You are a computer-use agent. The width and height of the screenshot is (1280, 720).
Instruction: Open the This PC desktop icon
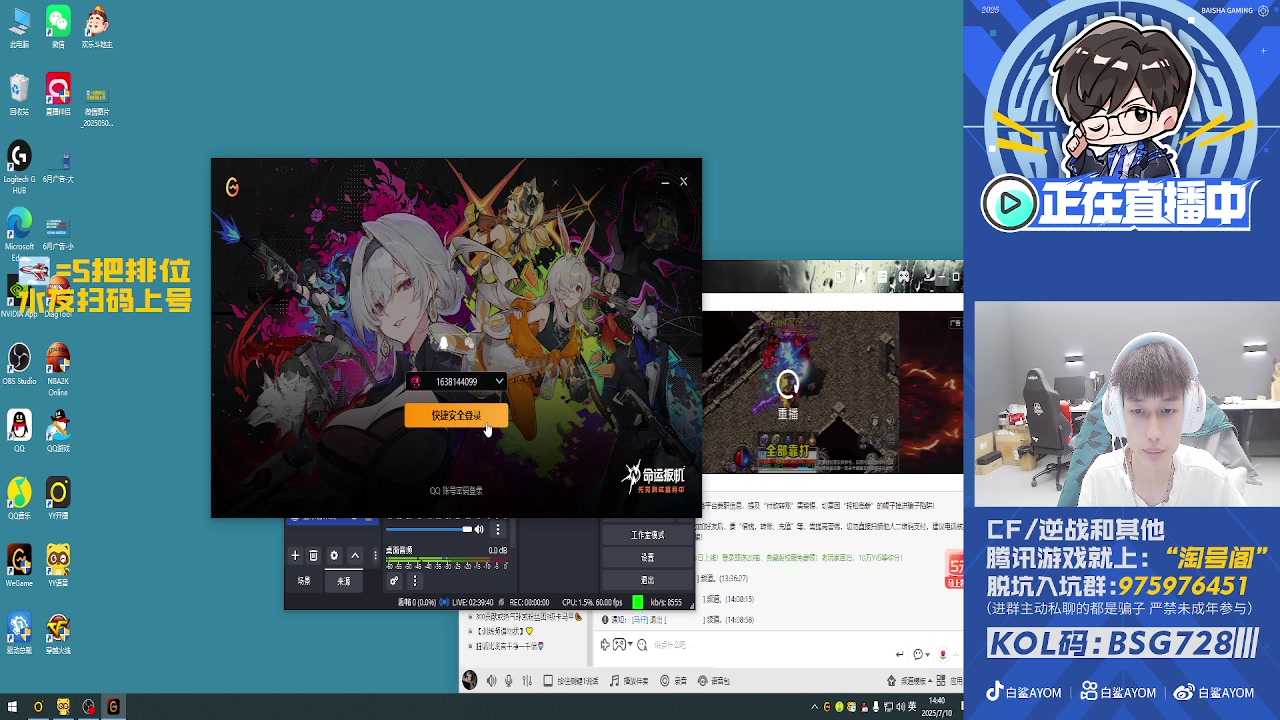click(x=19, y=27)
